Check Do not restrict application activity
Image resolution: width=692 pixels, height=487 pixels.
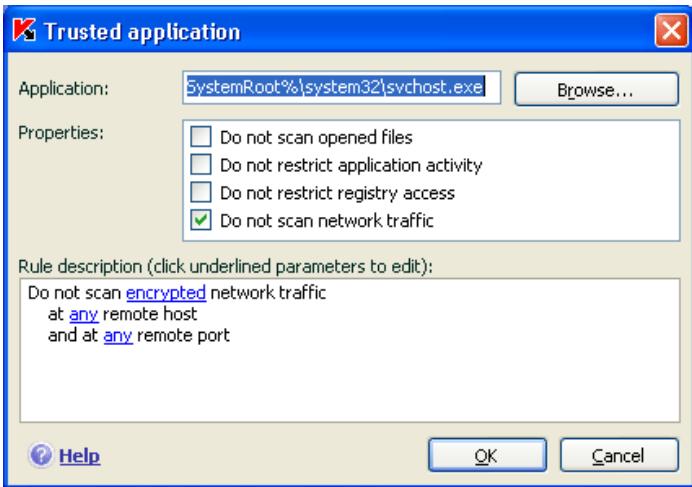(x=201, y=164)
